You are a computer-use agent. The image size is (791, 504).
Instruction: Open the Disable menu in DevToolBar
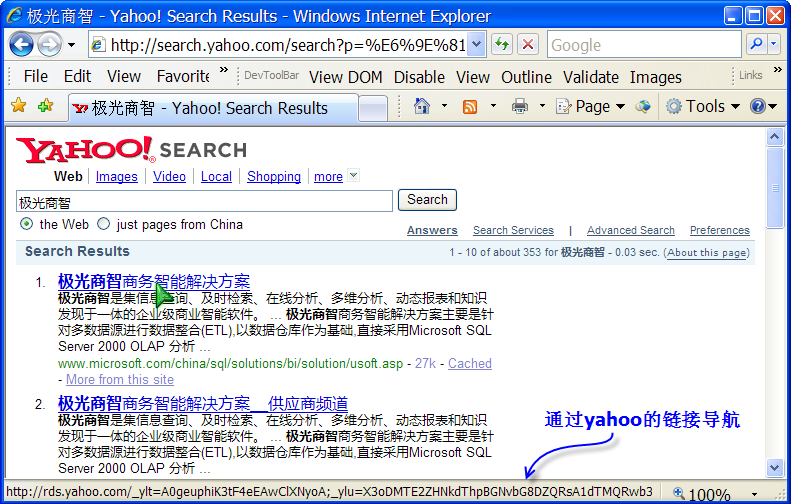pyautogui.click(x=419, y=77)
